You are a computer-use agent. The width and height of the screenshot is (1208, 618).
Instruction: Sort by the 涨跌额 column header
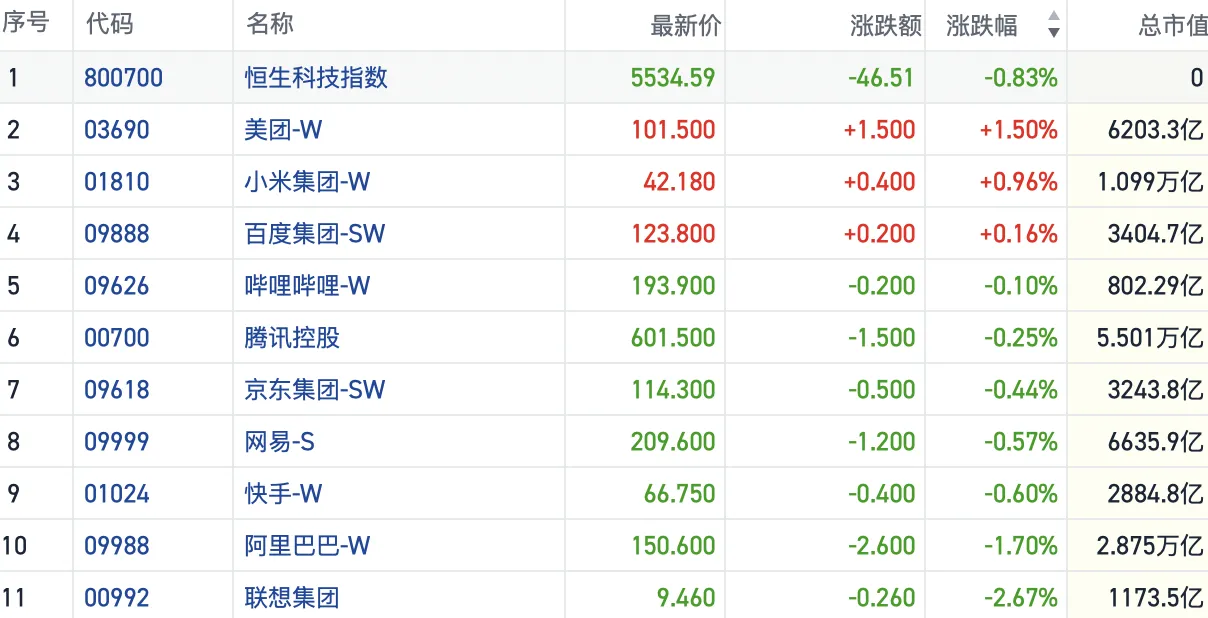886,26
